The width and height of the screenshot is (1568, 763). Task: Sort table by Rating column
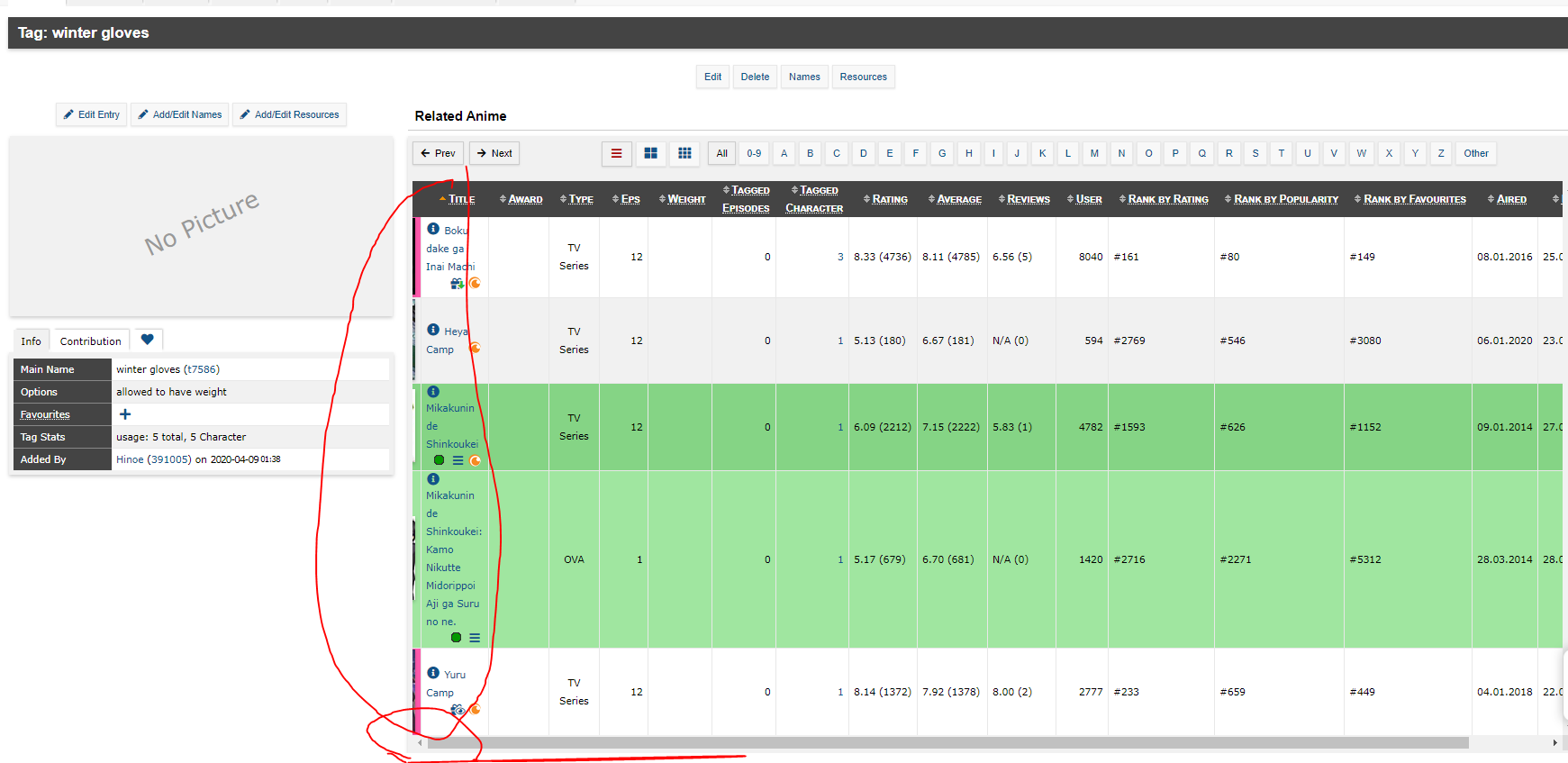pyautogui.click(x=889, y=199)
